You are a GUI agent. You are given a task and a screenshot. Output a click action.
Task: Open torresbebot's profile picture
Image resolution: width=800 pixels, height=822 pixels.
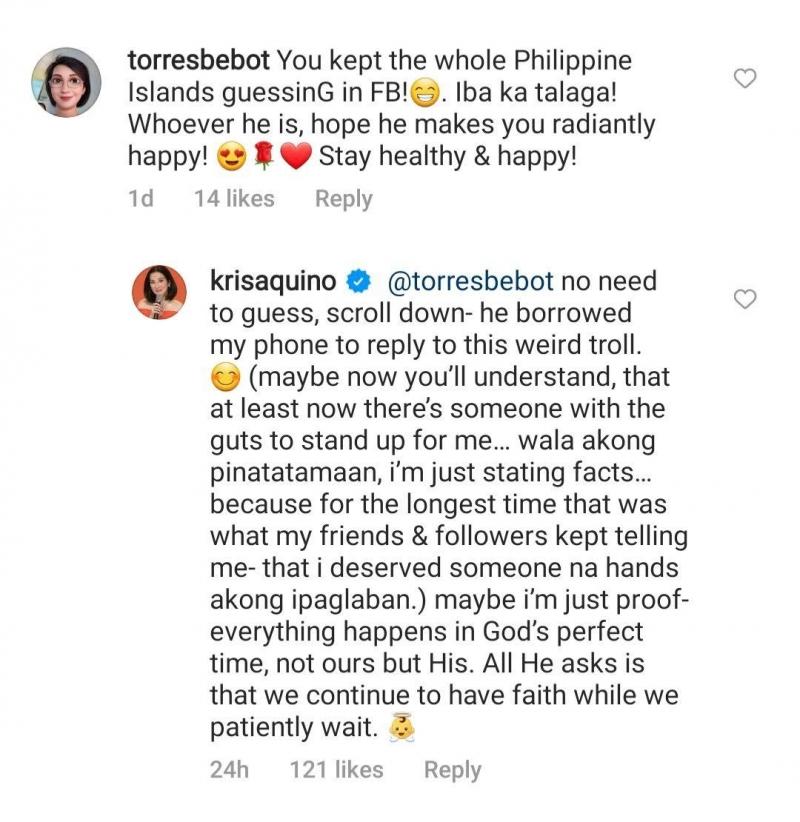68,82
